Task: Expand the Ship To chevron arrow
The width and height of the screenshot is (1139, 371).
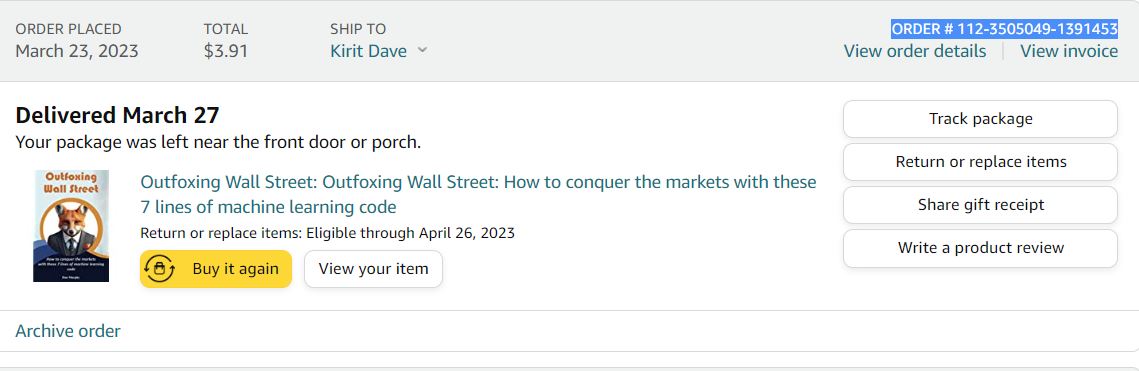Action: [422, 51]
